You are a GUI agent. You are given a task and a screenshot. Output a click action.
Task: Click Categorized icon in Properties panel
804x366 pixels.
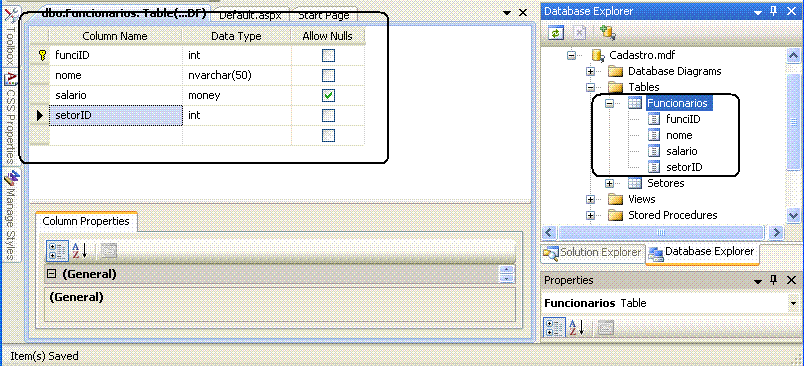point(554,327)
